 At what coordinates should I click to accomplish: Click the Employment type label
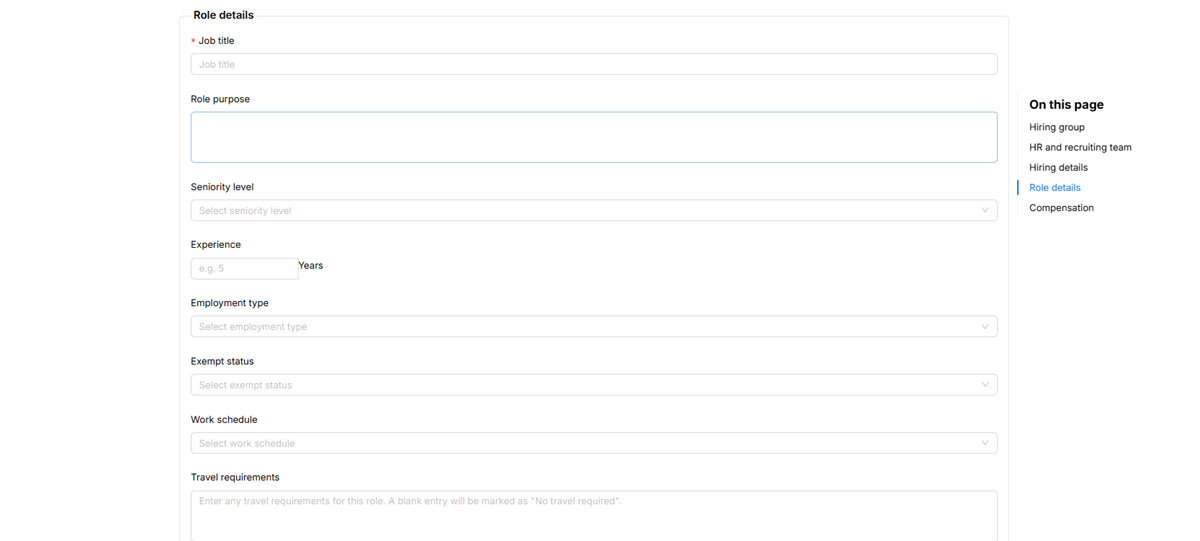(x=229, y=303)
